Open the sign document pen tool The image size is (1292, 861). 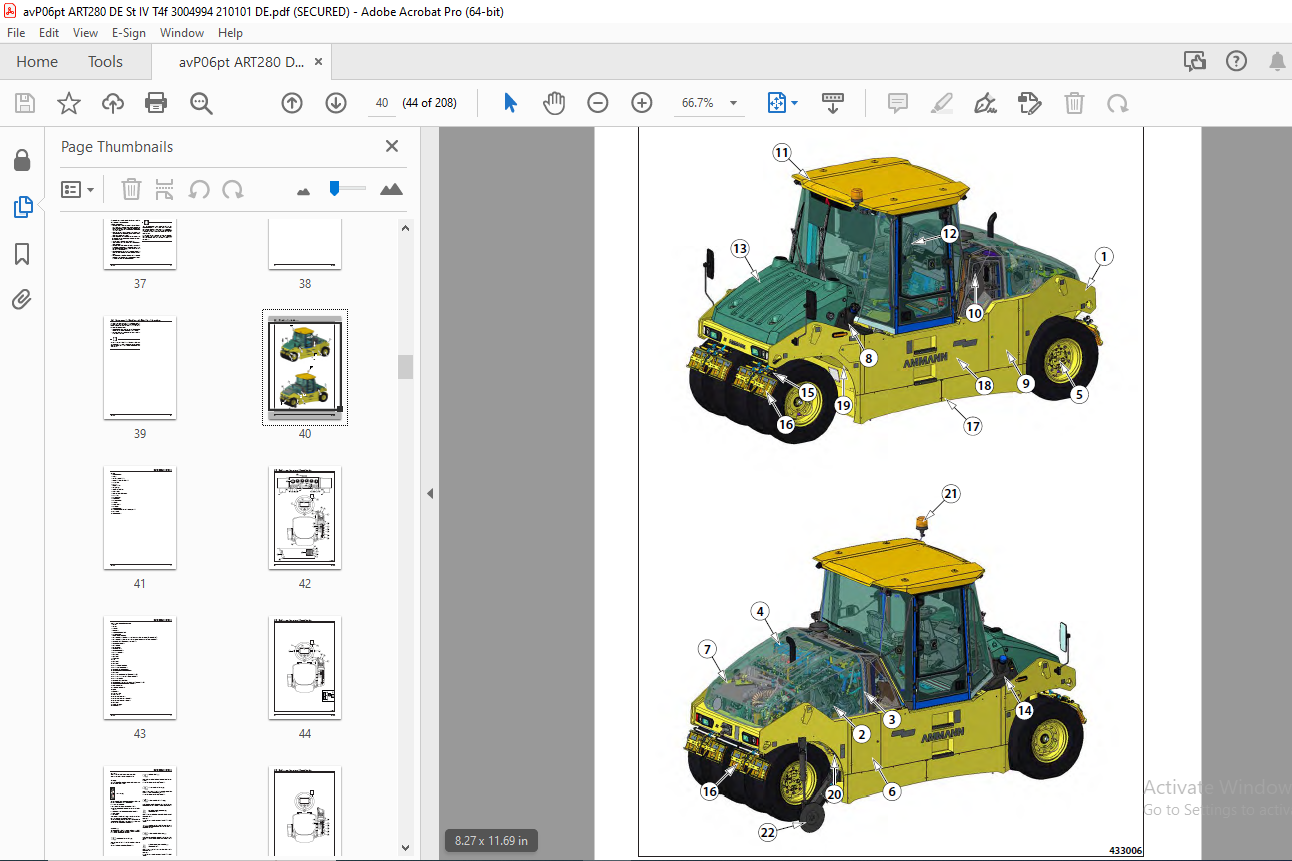pos(986,103)
